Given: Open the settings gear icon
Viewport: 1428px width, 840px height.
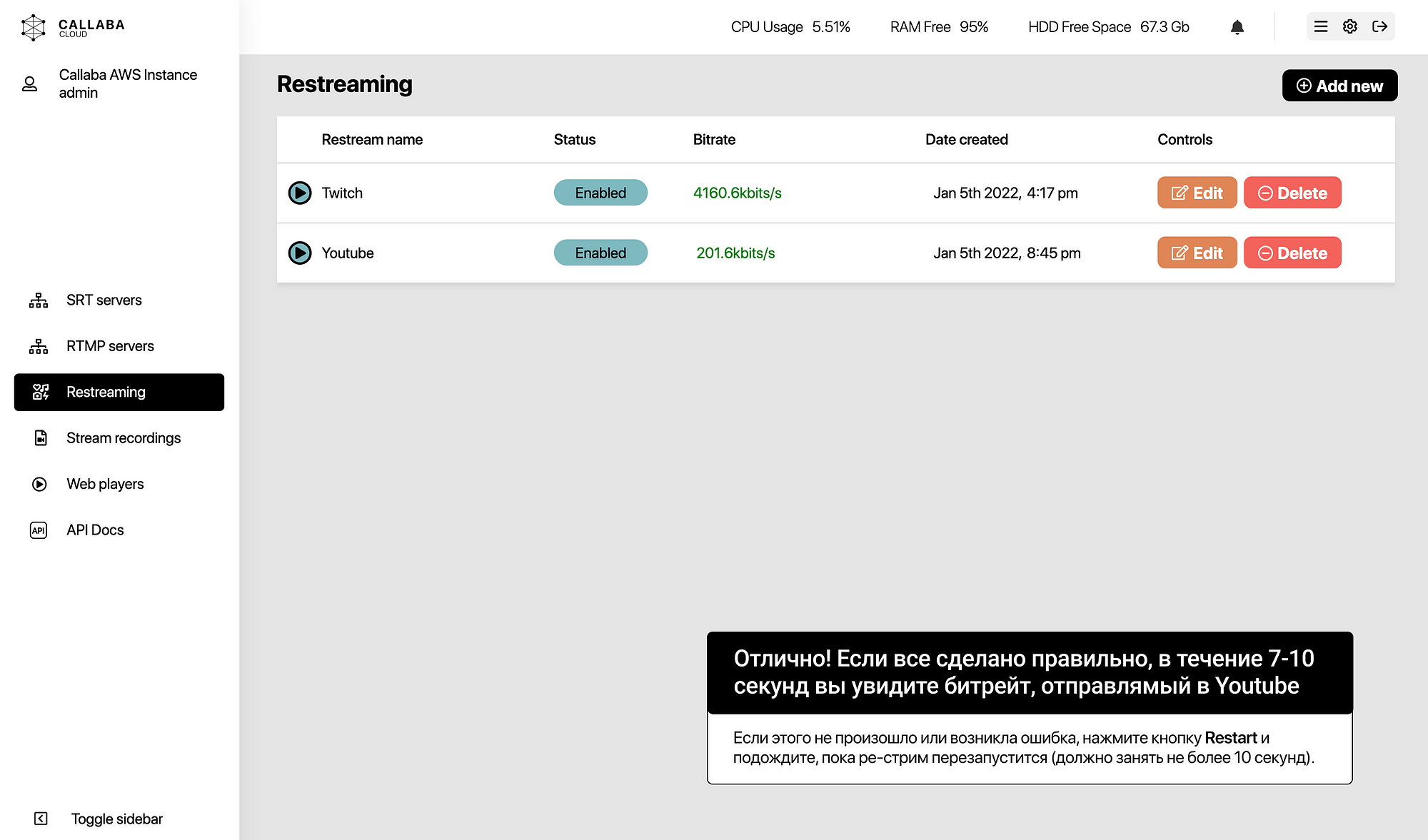Looking at the screenshot, I should coord(1350,26).
